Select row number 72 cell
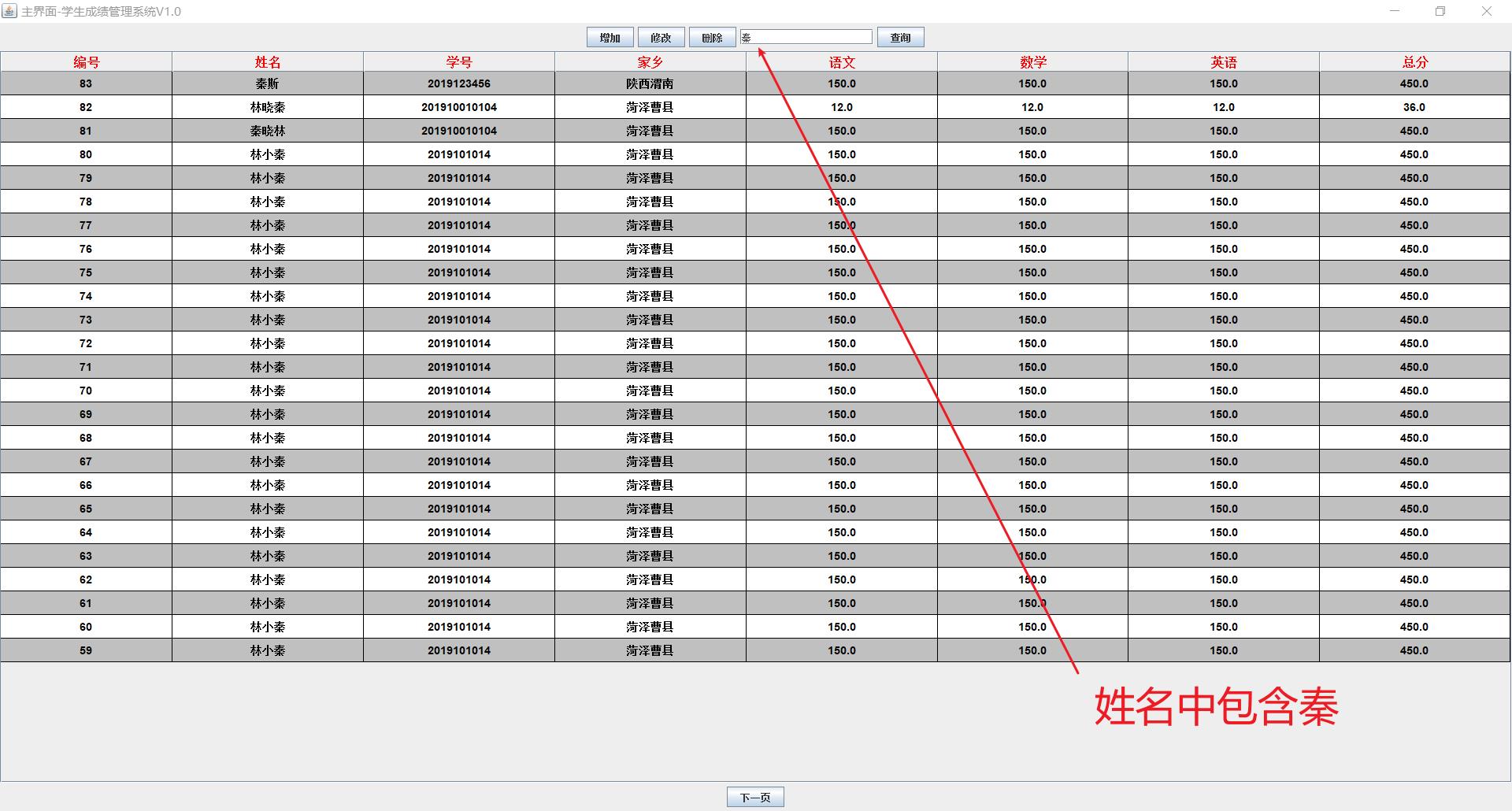 pyautogui.click(x=86, y=343)
